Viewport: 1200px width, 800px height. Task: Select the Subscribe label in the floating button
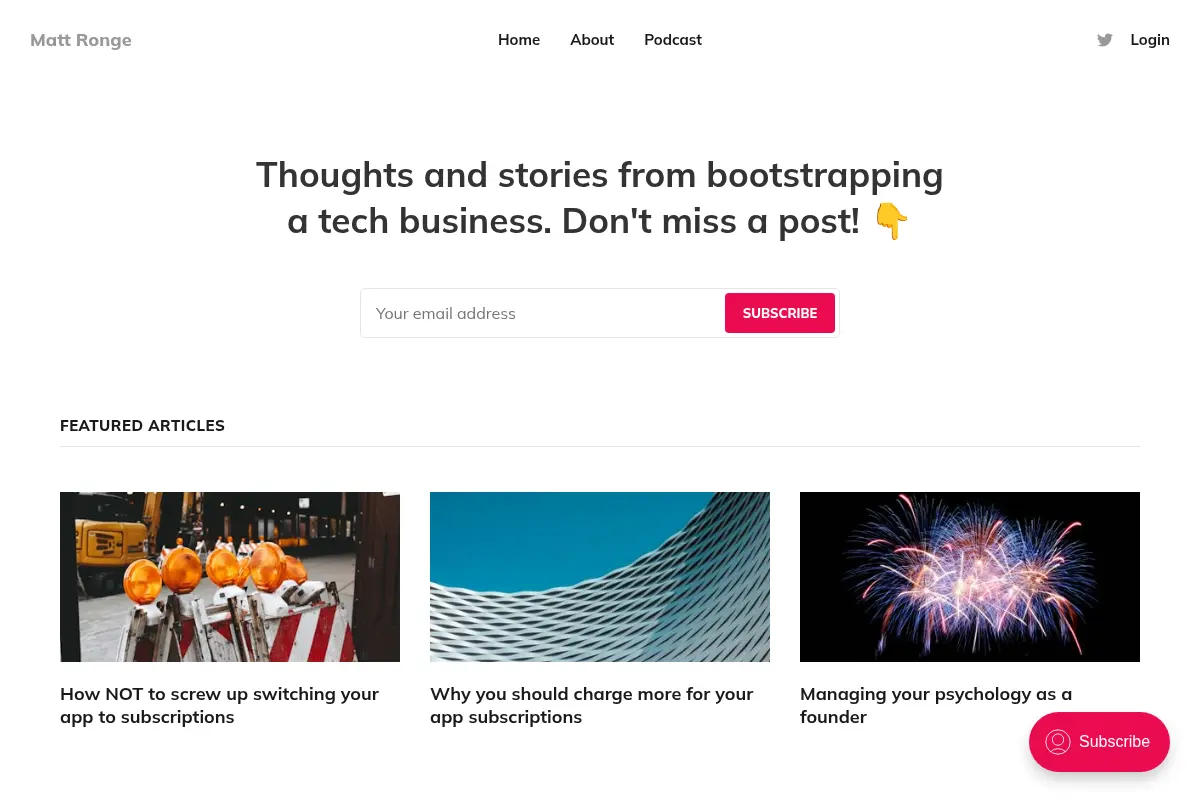point(1114,742)
